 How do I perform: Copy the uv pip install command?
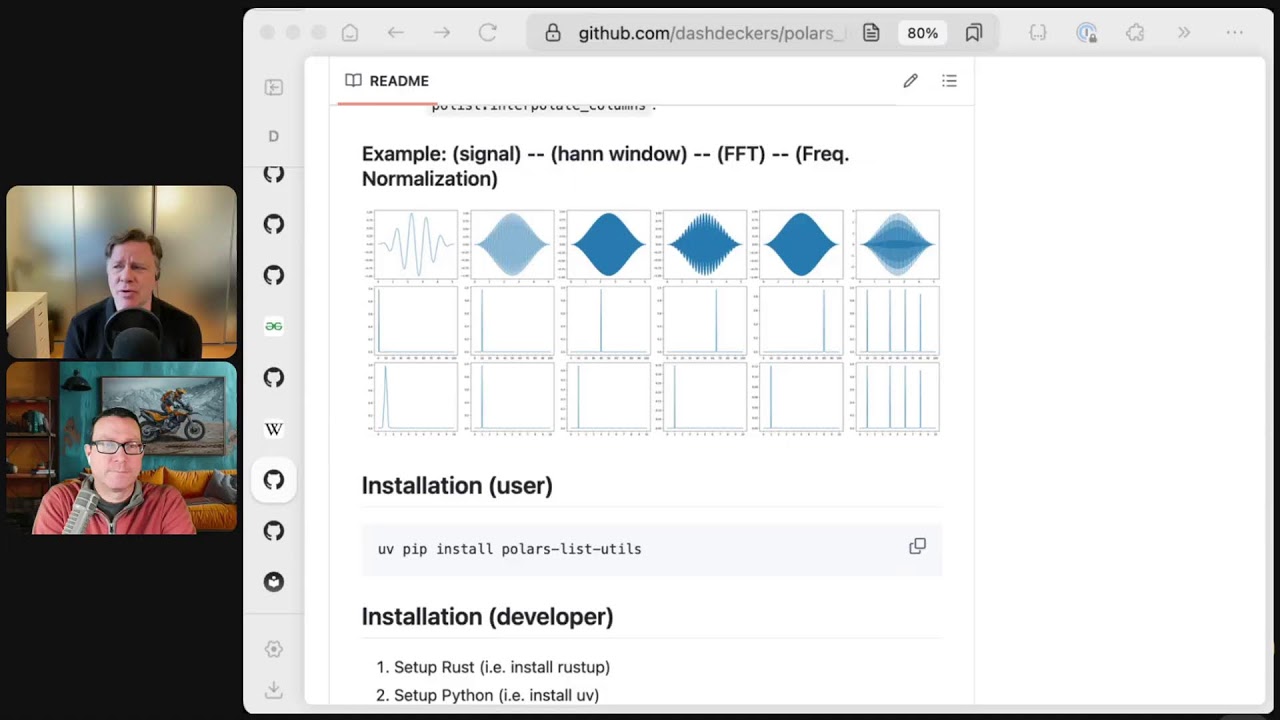point(917,546)
